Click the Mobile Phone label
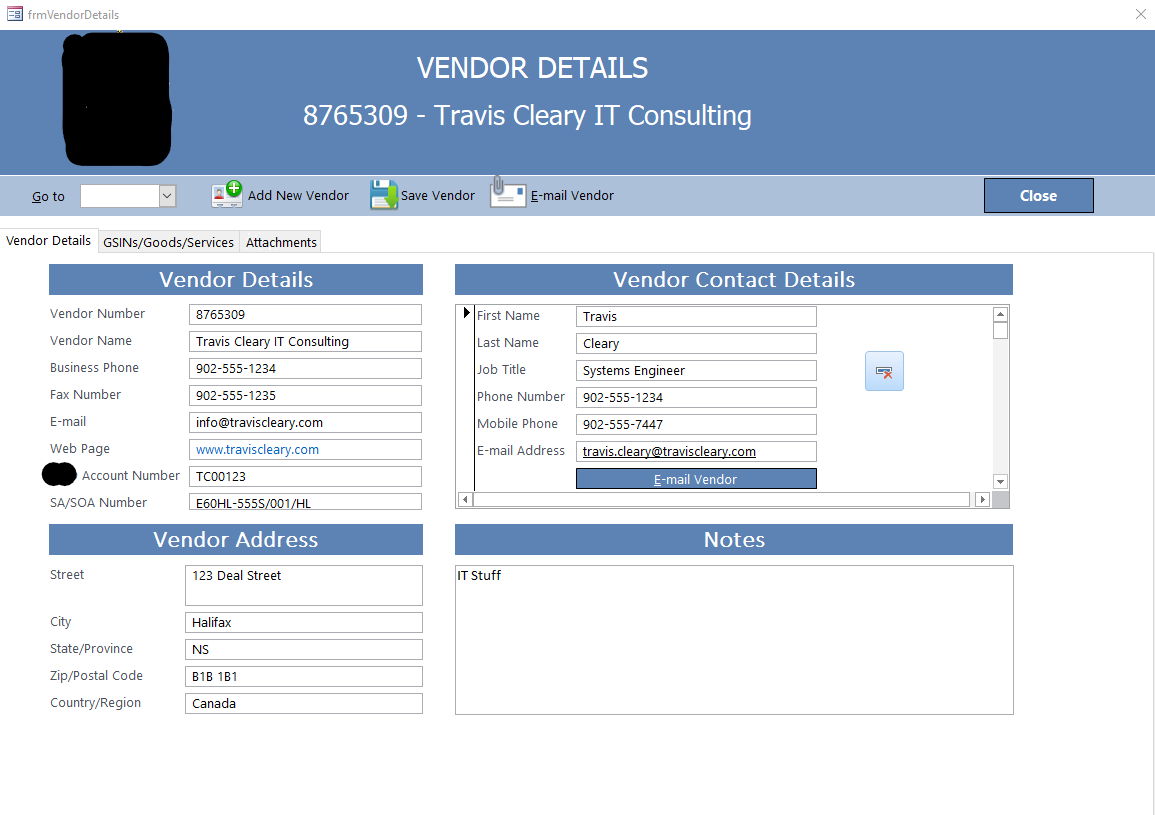The width and height of the screenshot is (1155, 815). 517,424
